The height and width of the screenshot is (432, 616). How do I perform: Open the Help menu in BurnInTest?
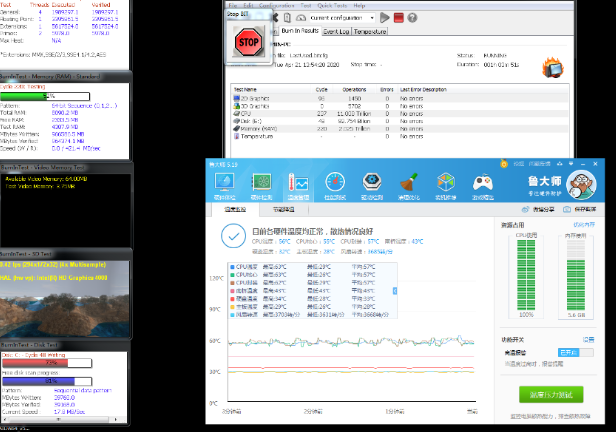(359, 5)
